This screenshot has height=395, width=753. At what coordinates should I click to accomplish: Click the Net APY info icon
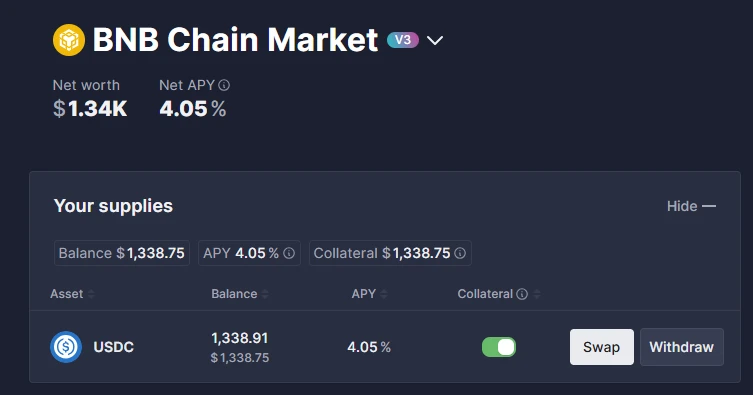tap(224, 85)
